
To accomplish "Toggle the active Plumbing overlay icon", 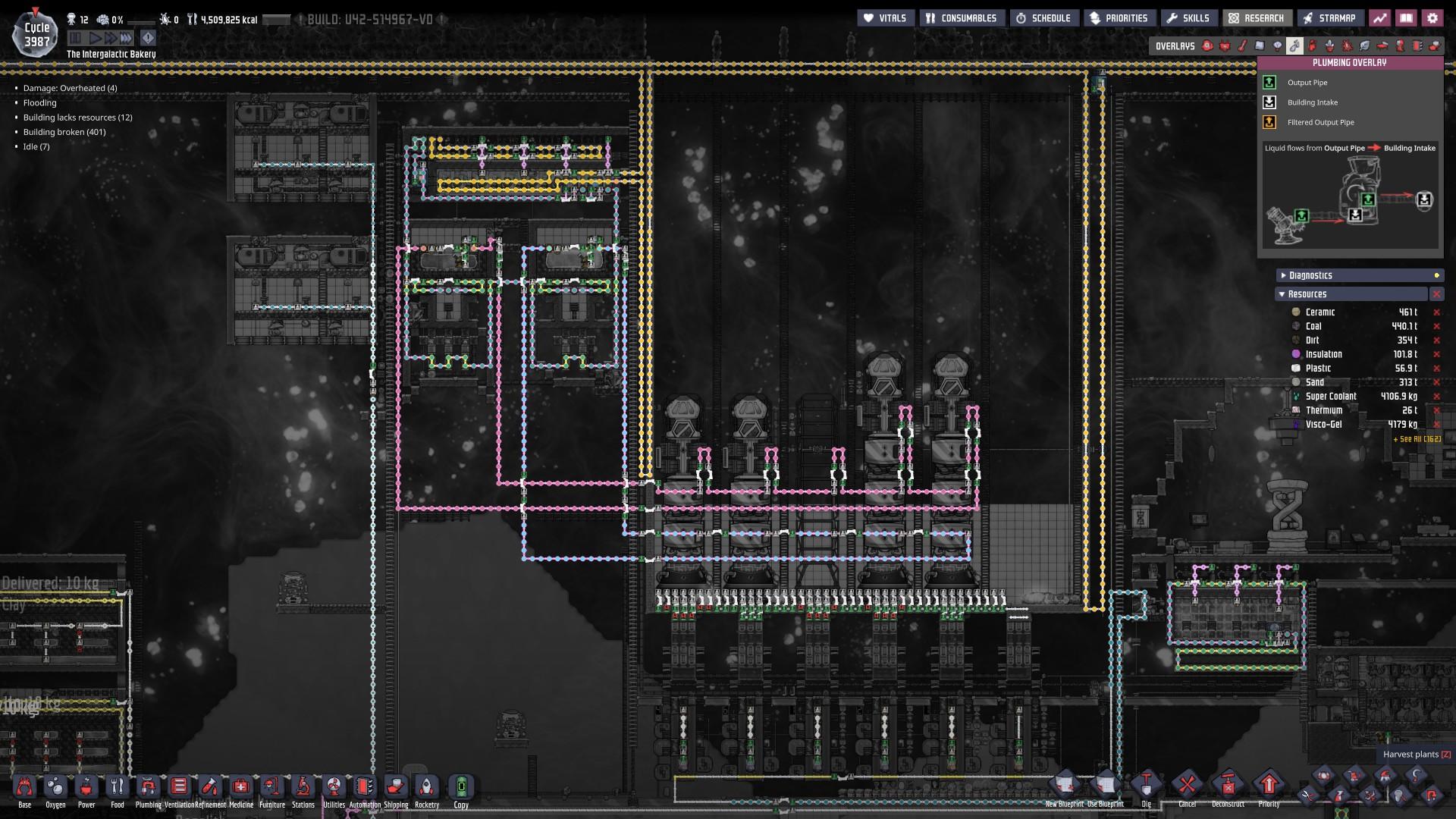I will (1294, 46).
